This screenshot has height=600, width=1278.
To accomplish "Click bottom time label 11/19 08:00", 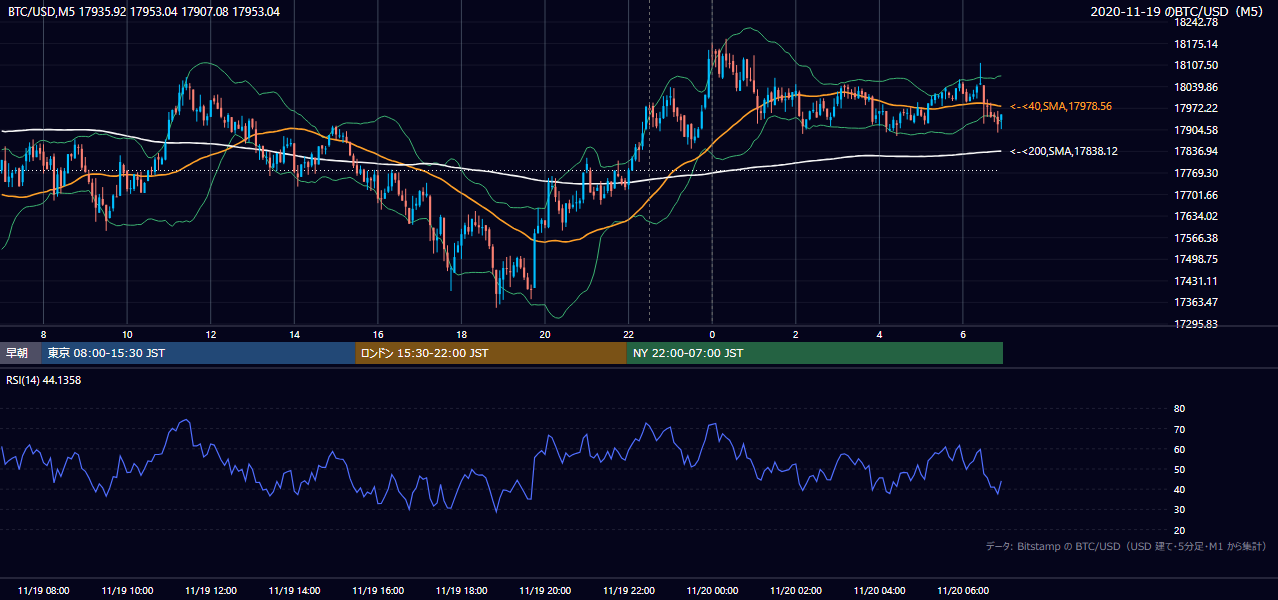I will 43,591.
